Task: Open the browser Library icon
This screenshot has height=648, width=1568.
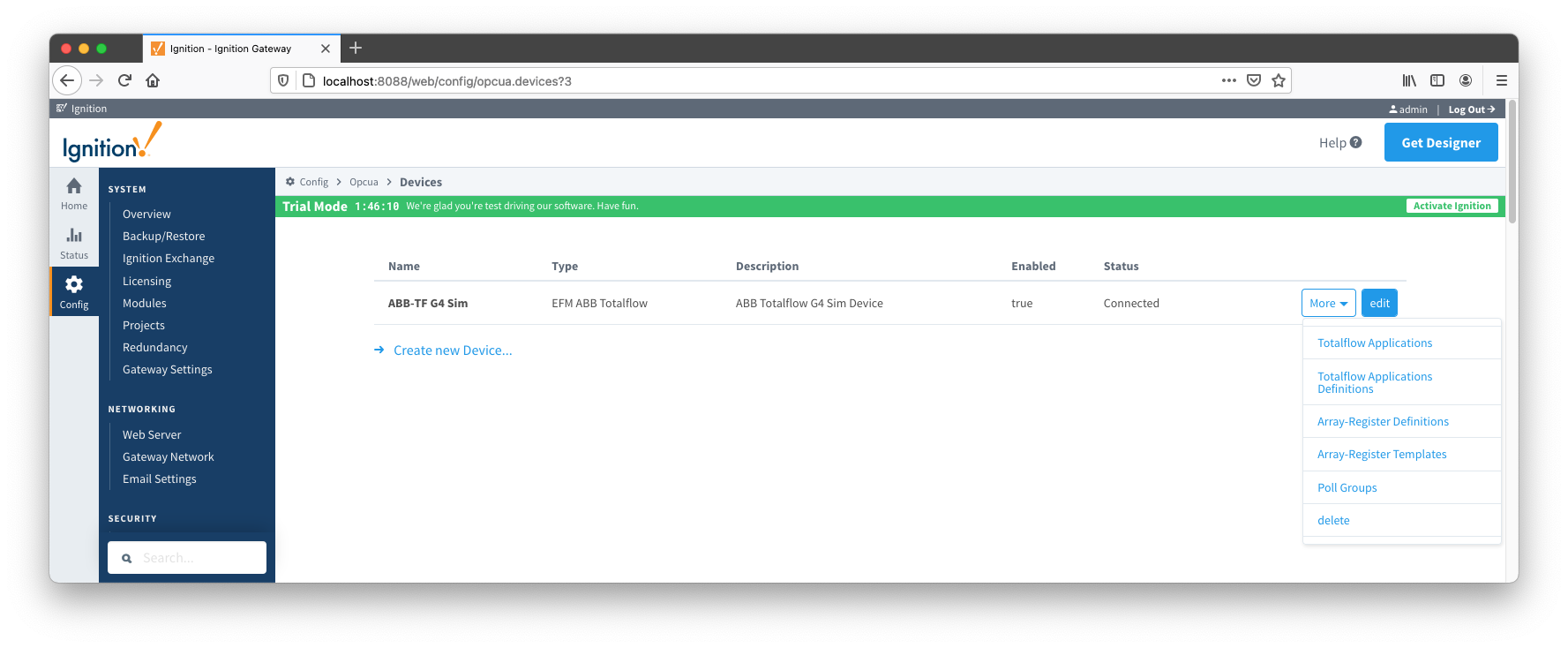Action: tap(1409, 80)
